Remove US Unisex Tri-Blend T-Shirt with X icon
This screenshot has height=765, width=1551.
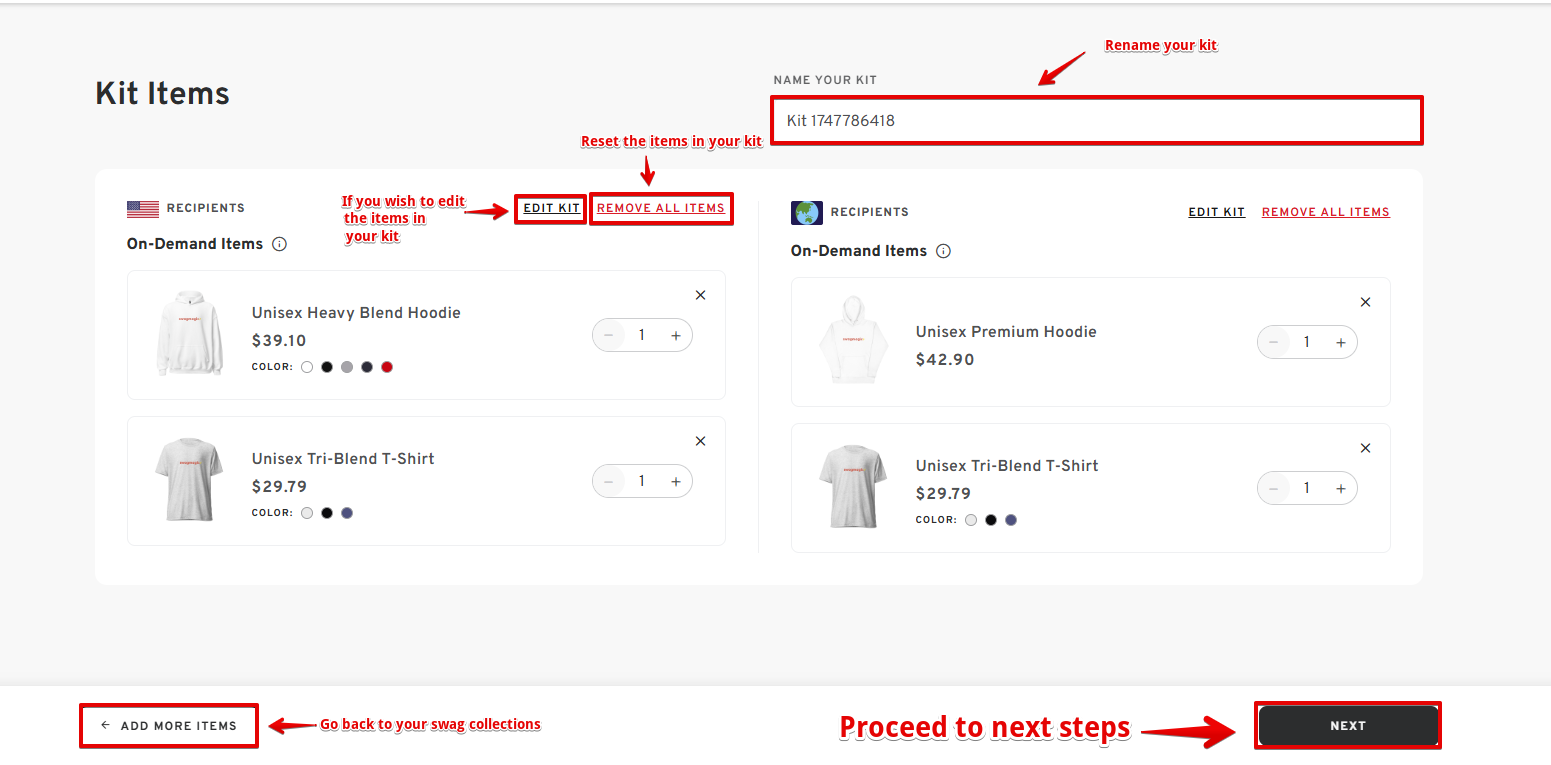tap(700, 441)
